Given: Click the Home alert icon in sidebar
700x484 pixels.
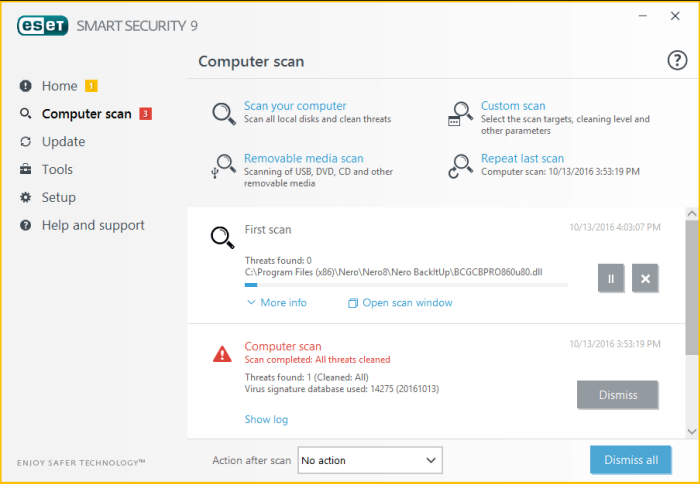Looking at the screenshot, I should (x=25, y=86).
